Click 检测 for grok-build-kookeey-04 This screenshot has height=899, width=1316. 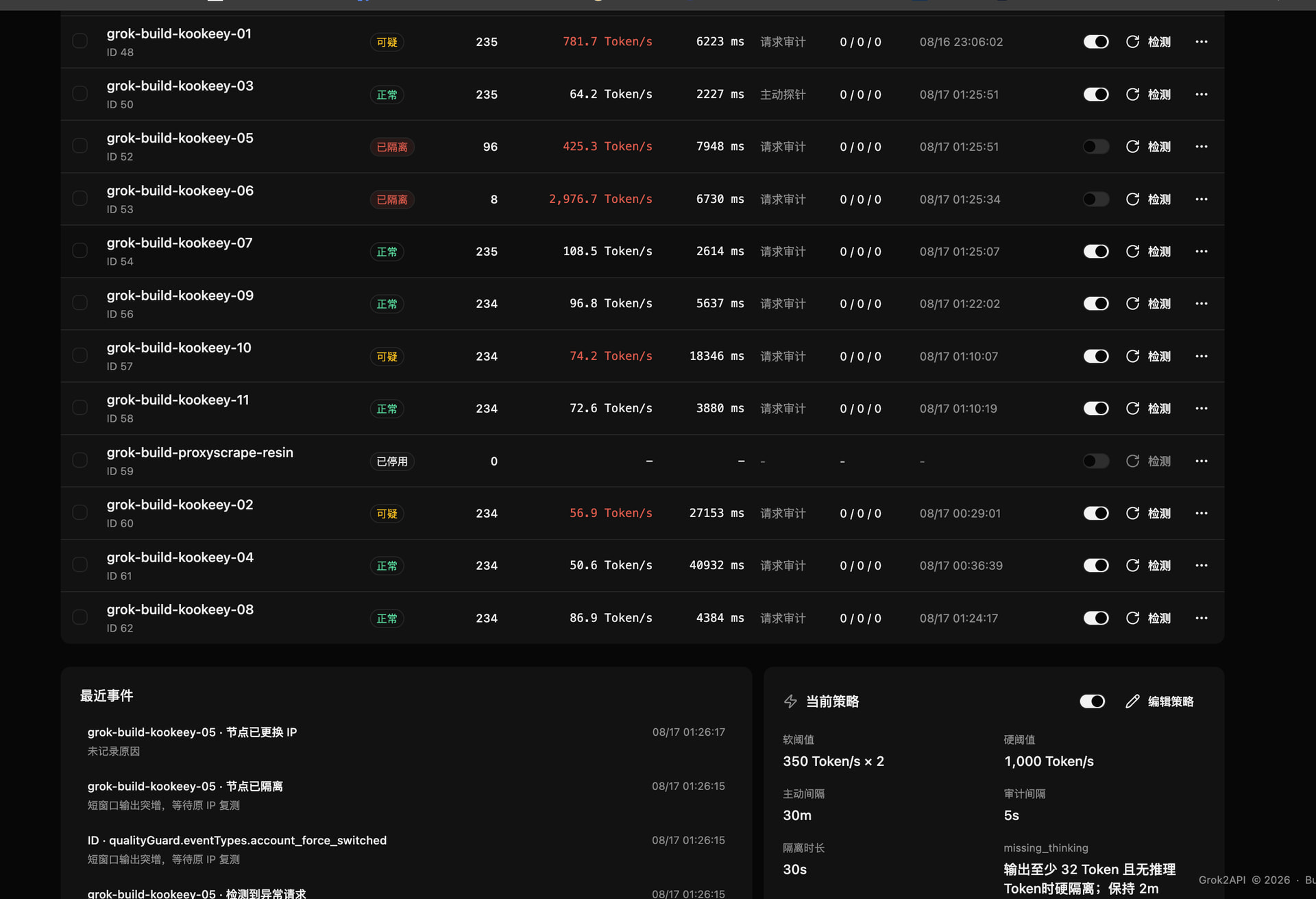pyautogui.click(x=1159, y=566)
